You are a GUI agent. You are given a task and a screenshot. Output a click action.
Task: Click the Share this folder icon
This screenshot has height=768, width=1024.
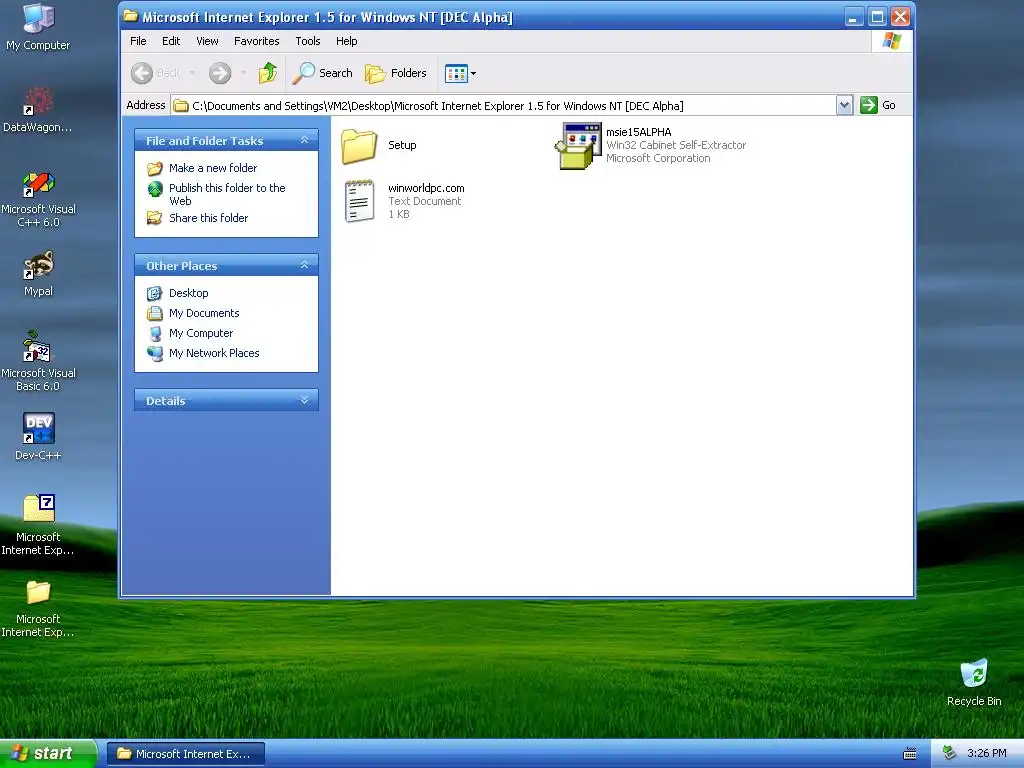point(155,218)
